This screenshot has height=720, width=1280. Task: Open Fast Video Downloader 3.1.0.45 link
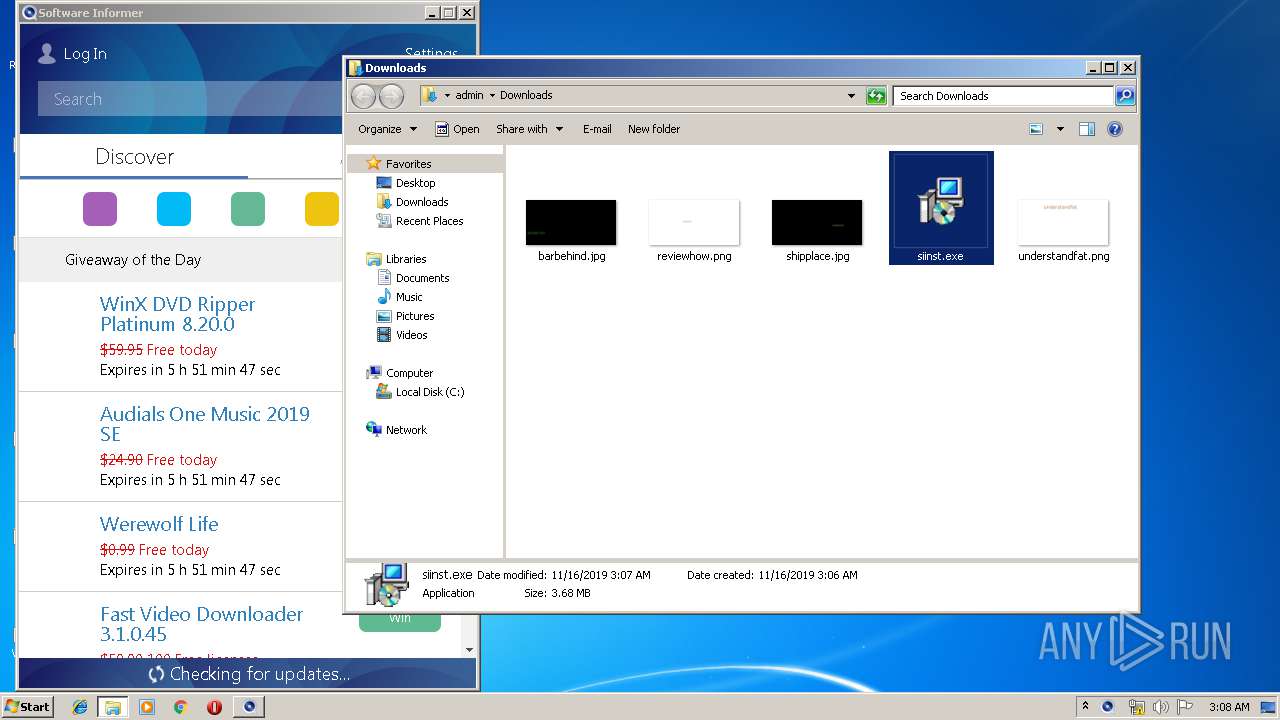(201, 624)
